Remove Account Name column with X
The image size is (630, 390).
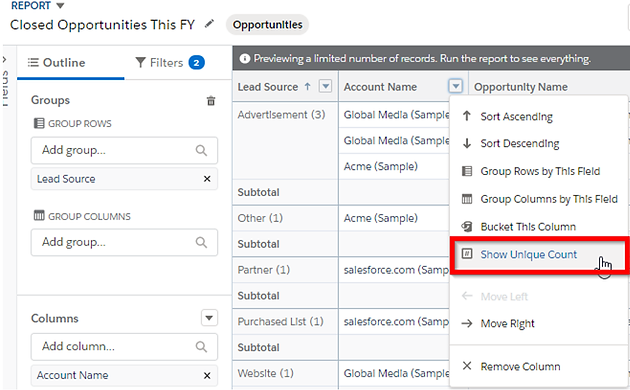click(x=207, y=376)
